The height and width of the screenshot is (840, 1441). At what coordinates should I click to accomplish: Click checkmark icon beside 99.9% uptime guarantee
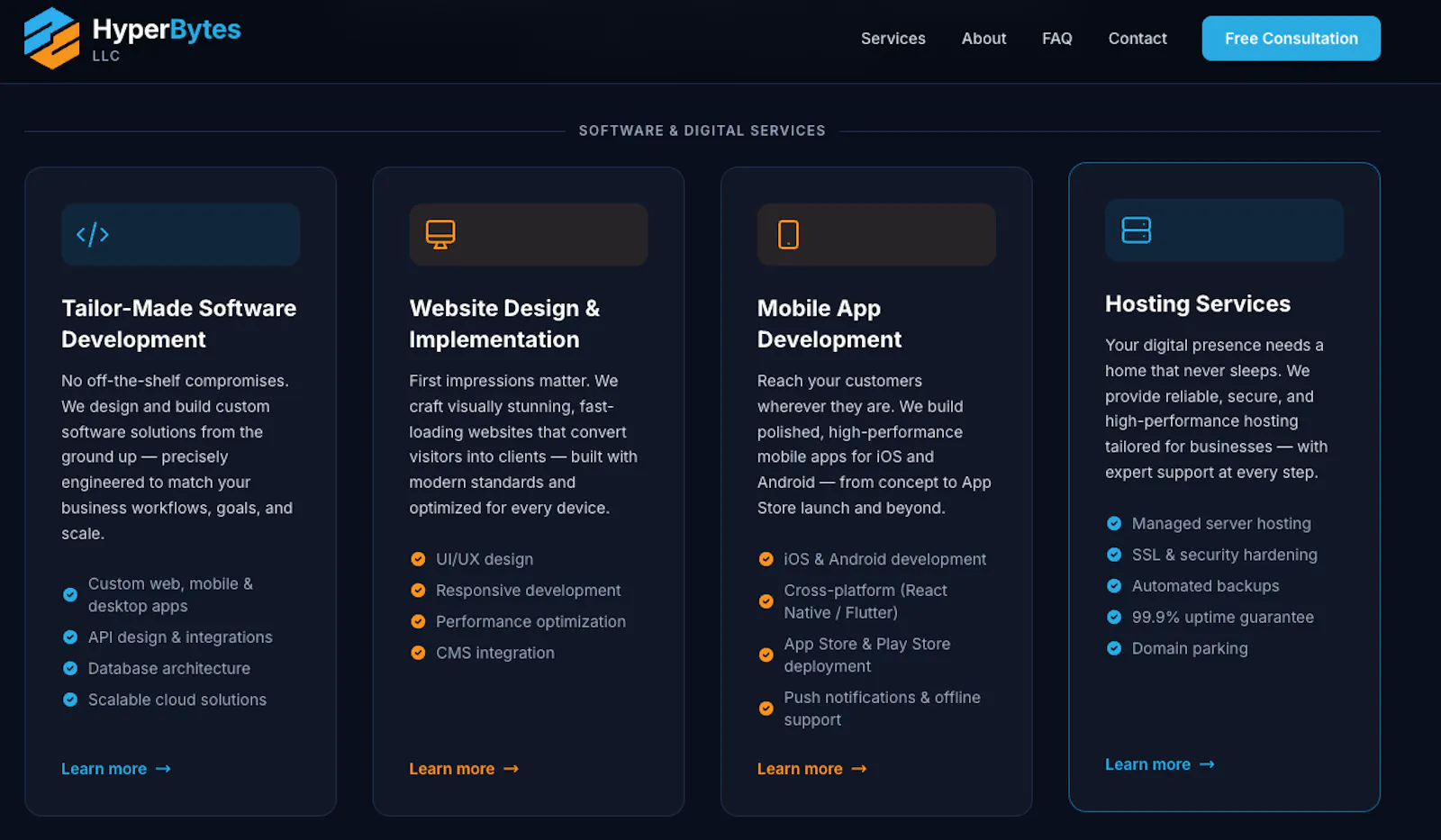(x=1114, y=618)
